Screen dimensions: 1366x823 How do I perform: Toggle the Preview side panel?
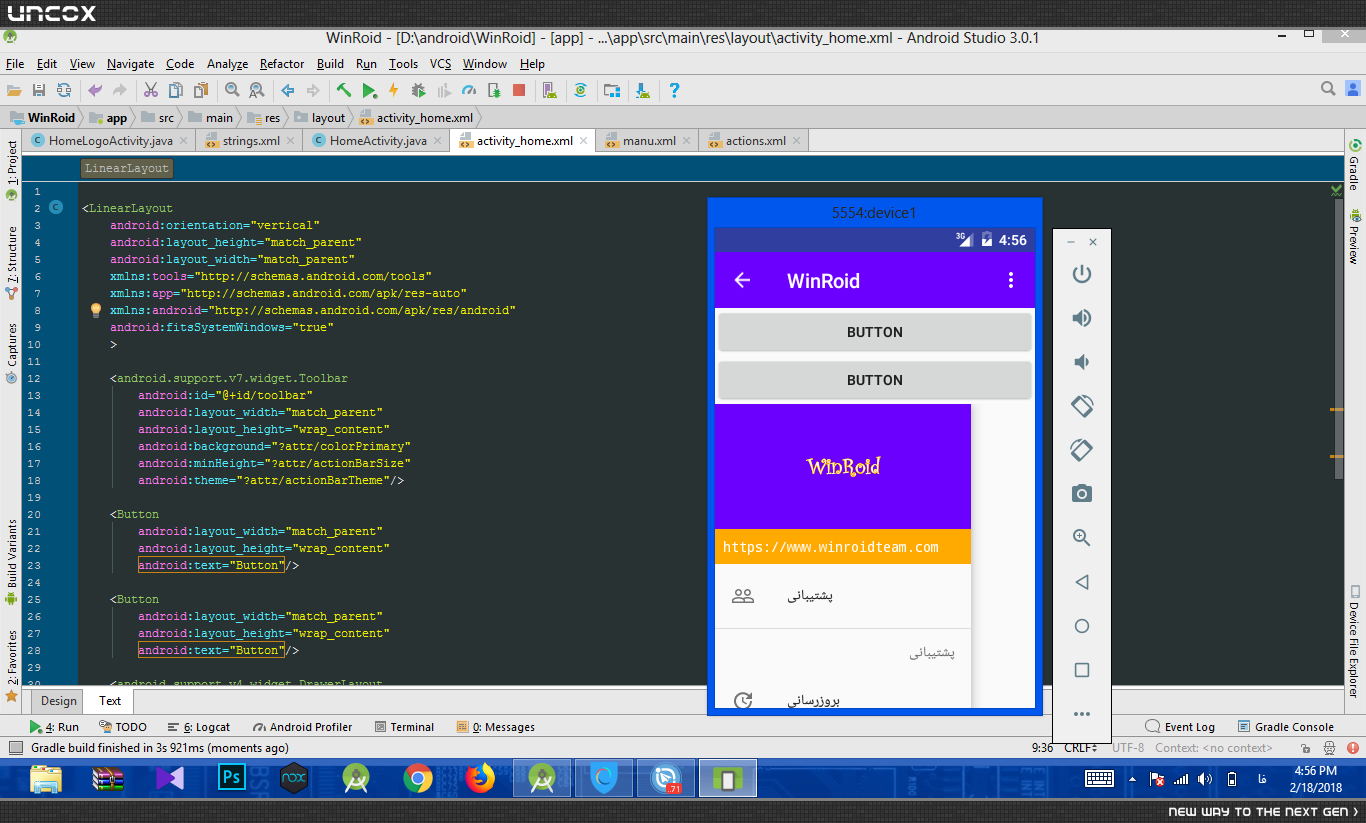click(x=1355, y=236)
